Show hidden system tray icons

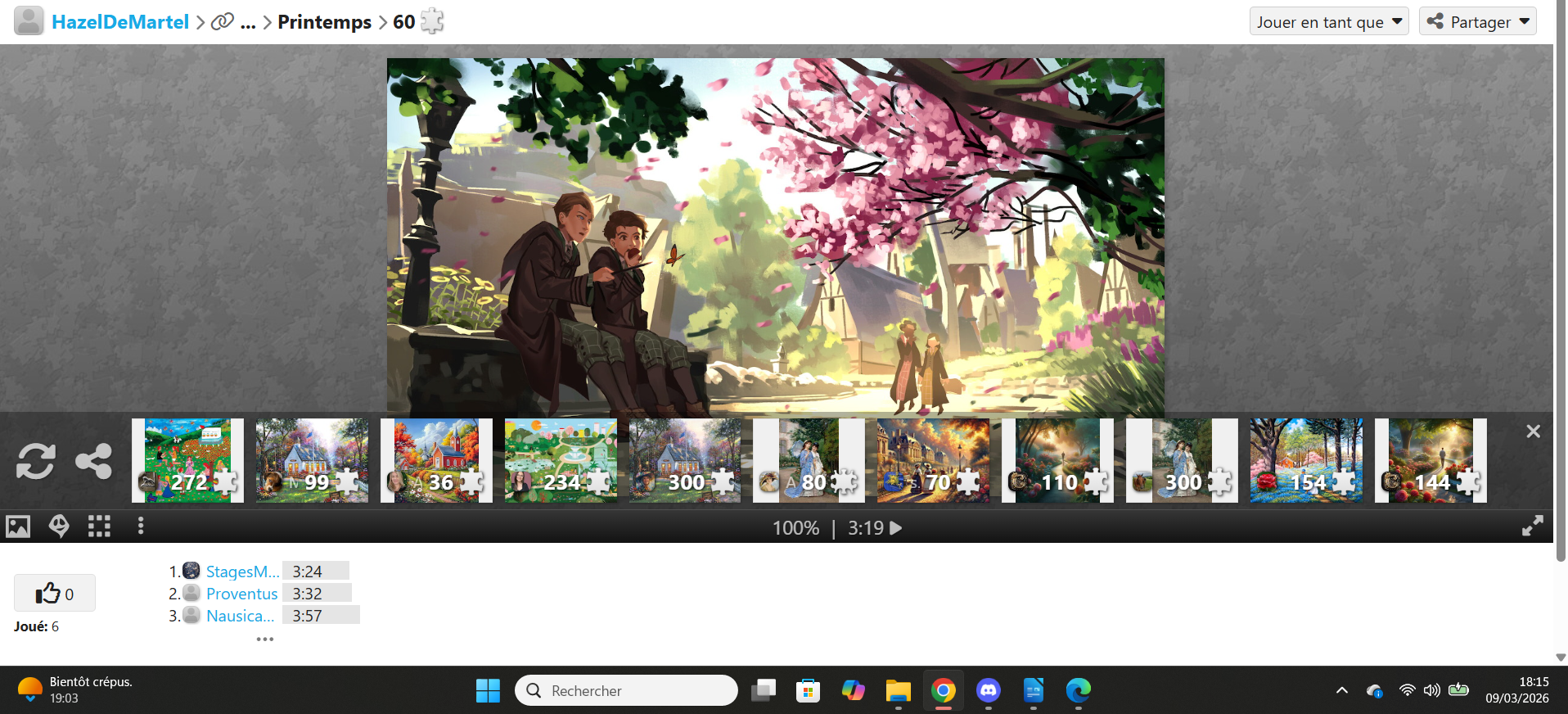tap(1342, 690)
